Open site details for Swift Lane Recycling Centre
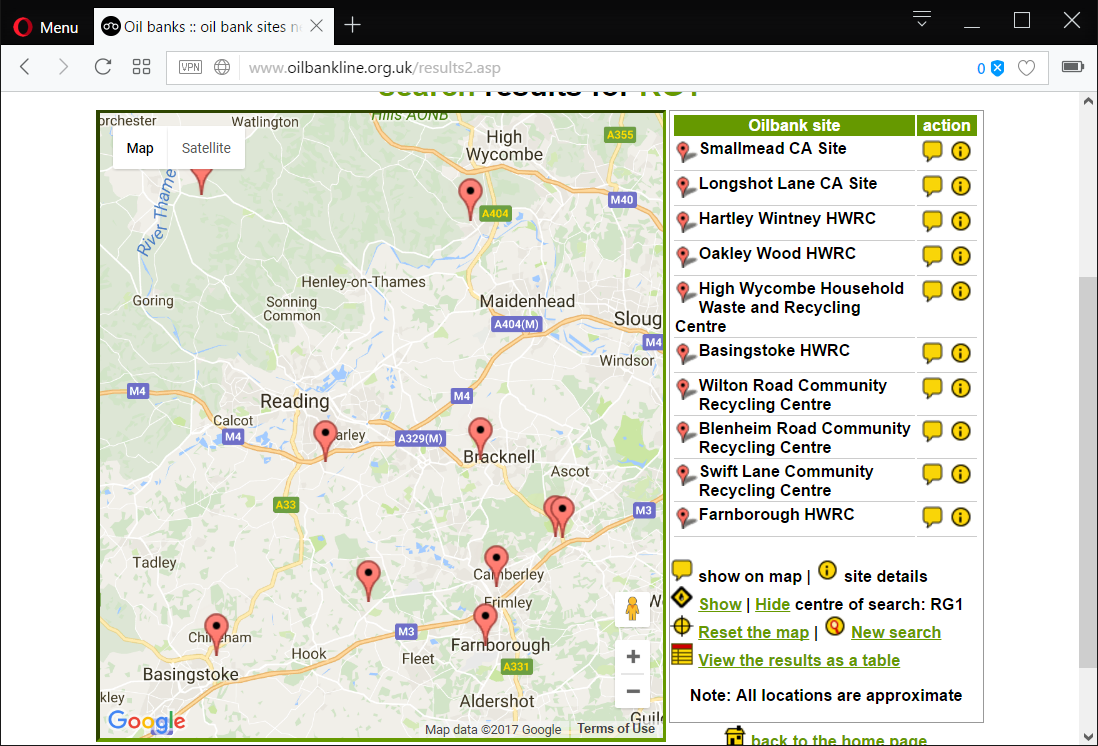Screen dimensions: 1098x746 click(961, 474)
